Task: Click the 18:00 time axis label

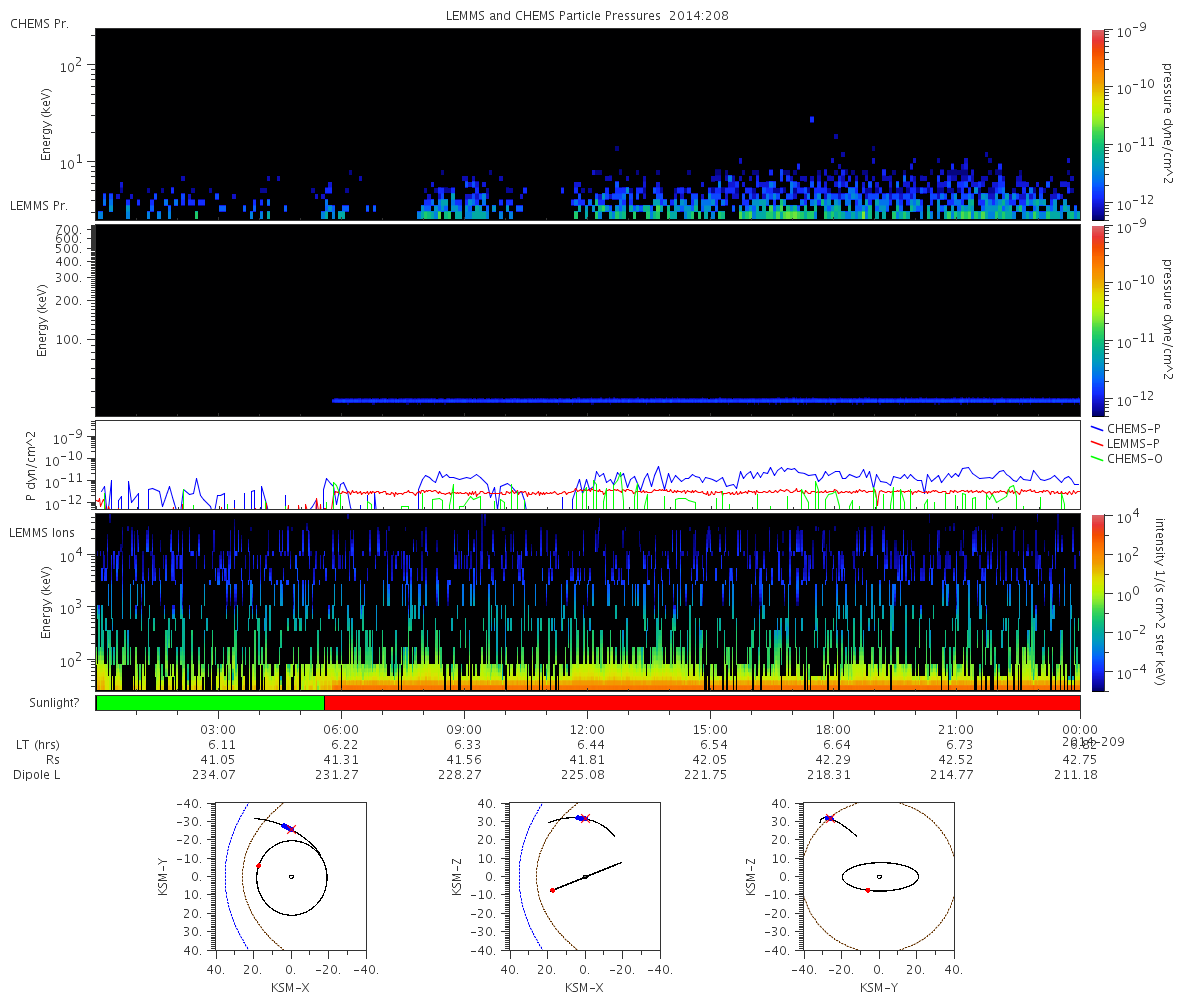Action: tap(833, 730)
